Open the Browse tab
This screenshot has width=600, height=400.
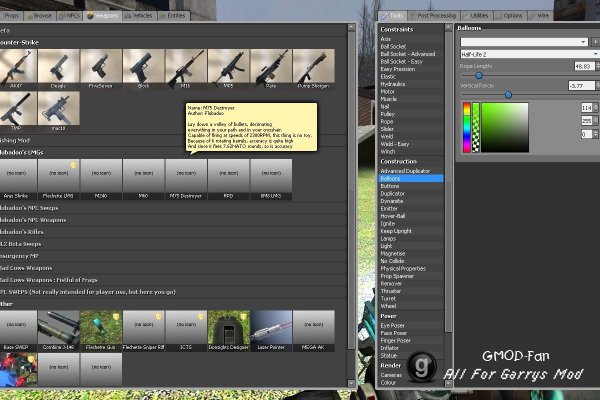coord(39,16)
